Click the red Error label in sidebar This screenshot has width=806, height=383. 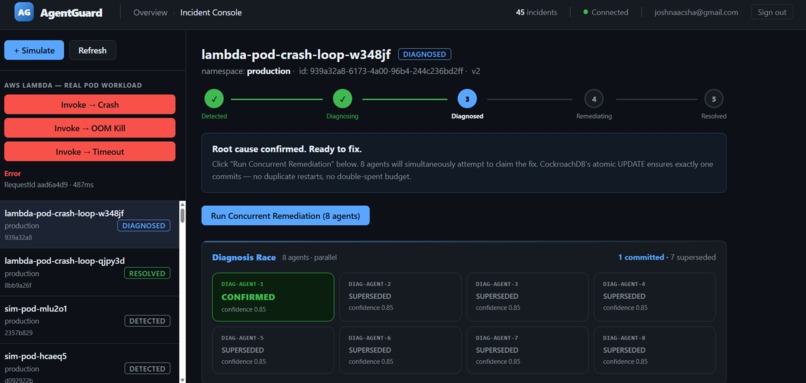[12, 174]
